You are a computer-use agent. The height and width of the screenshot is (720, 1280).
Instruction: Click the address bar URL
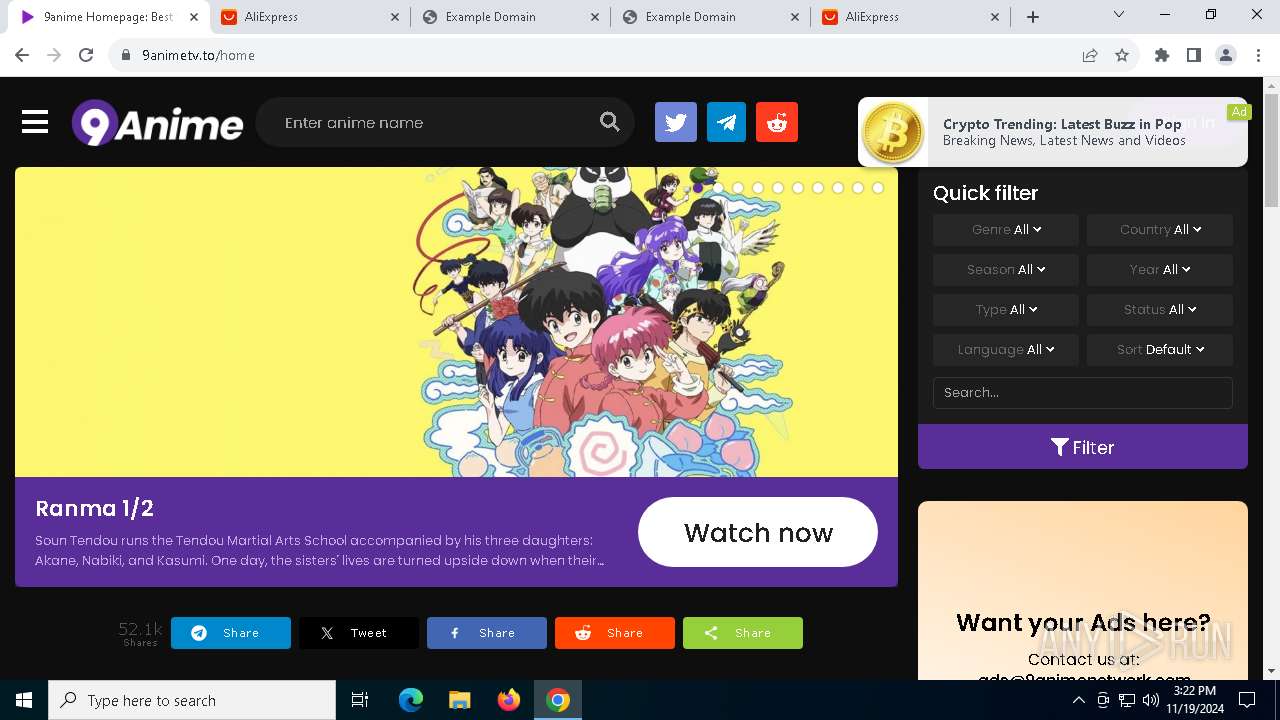[x=198, y=55]
